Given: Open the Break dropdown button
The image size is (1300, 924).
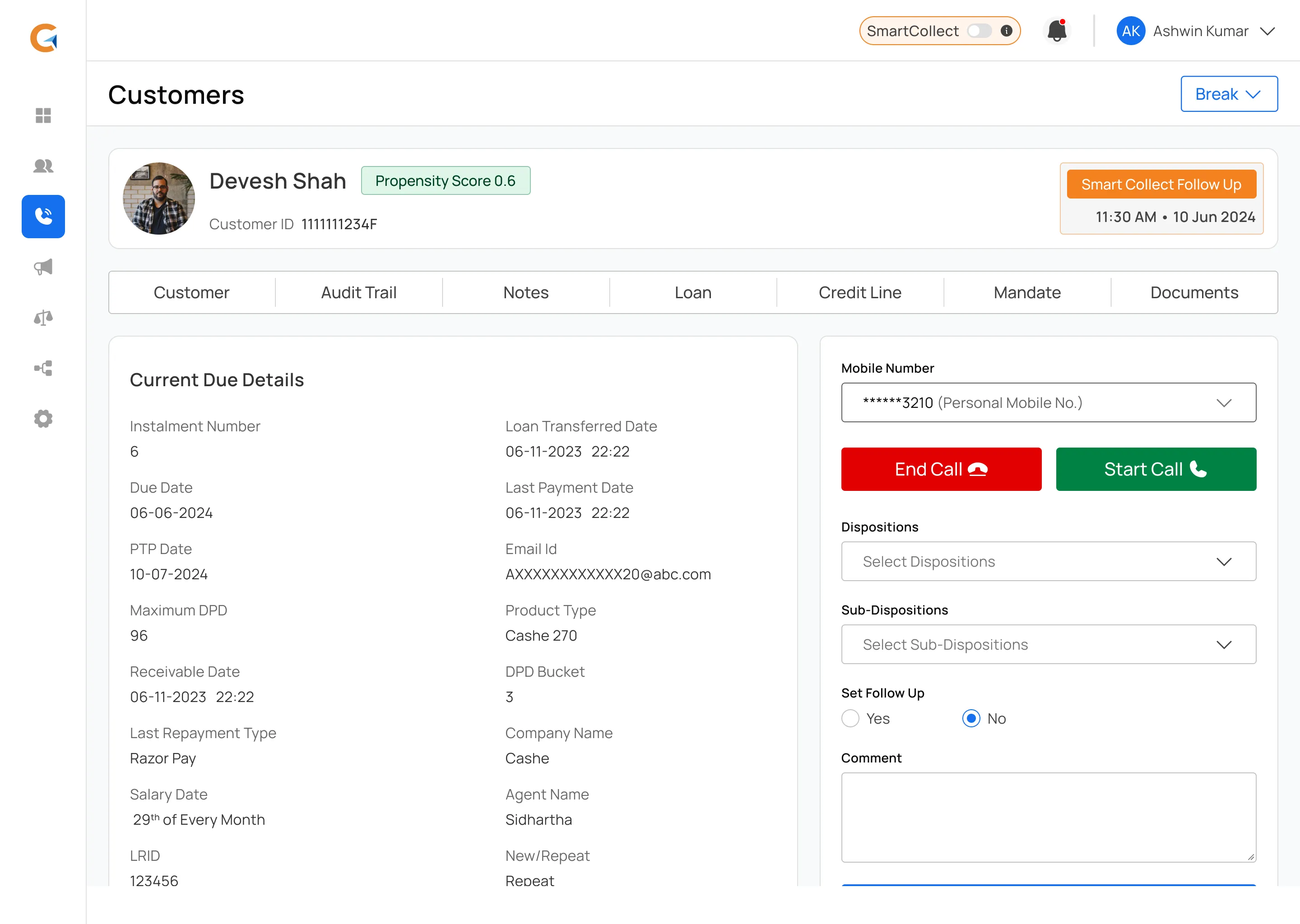Looking at the screenshot, I should [x=1228, y=94].
